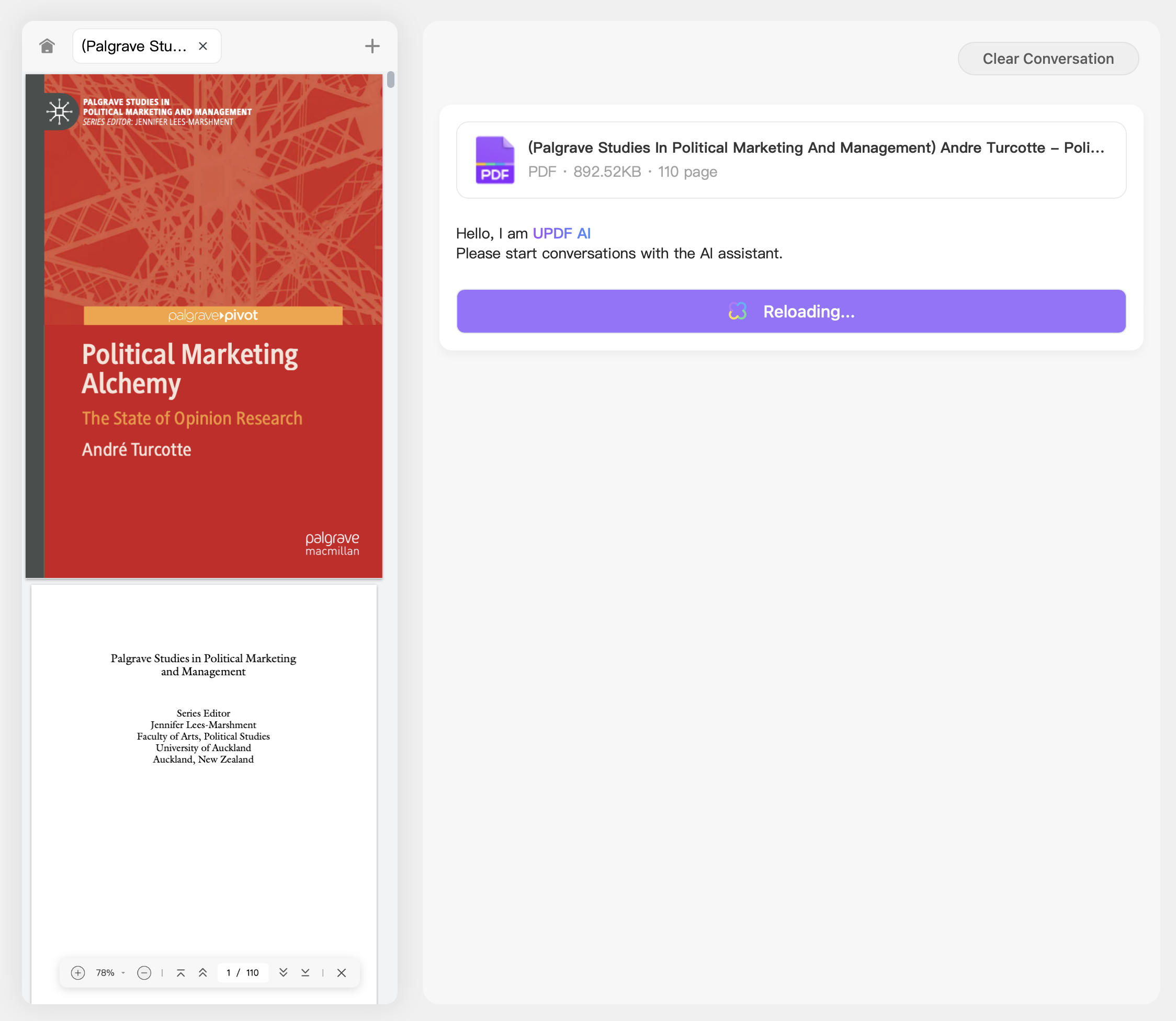Click the home icon in toolbar
Viewport: 1176px width, 1021px height.
click(46, 45)
